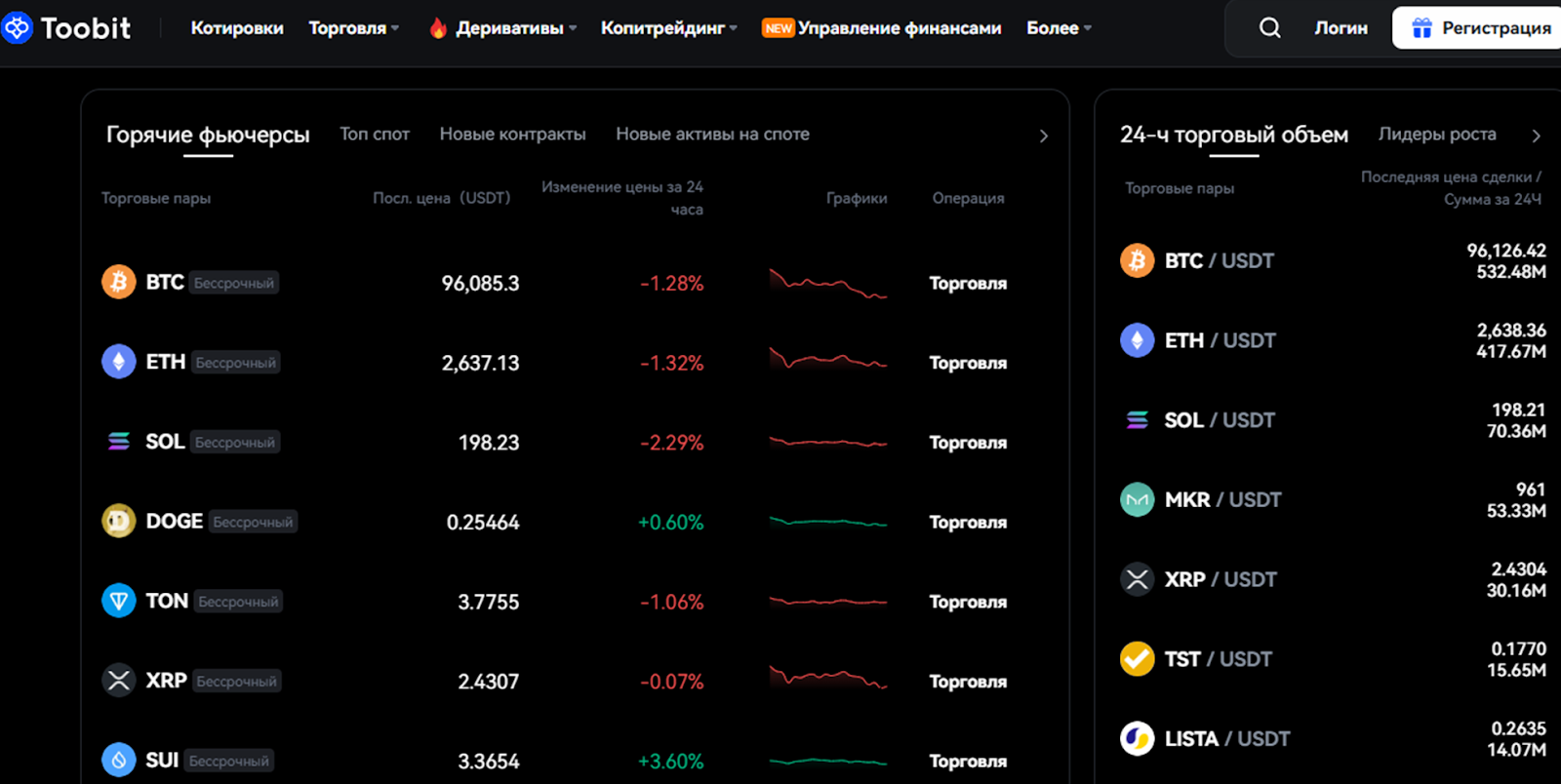Click the ETH / USDT price 2,638.36
Image resolution: width=1561 pixels, height=784 pixels.
click(x=1511, y=331)
